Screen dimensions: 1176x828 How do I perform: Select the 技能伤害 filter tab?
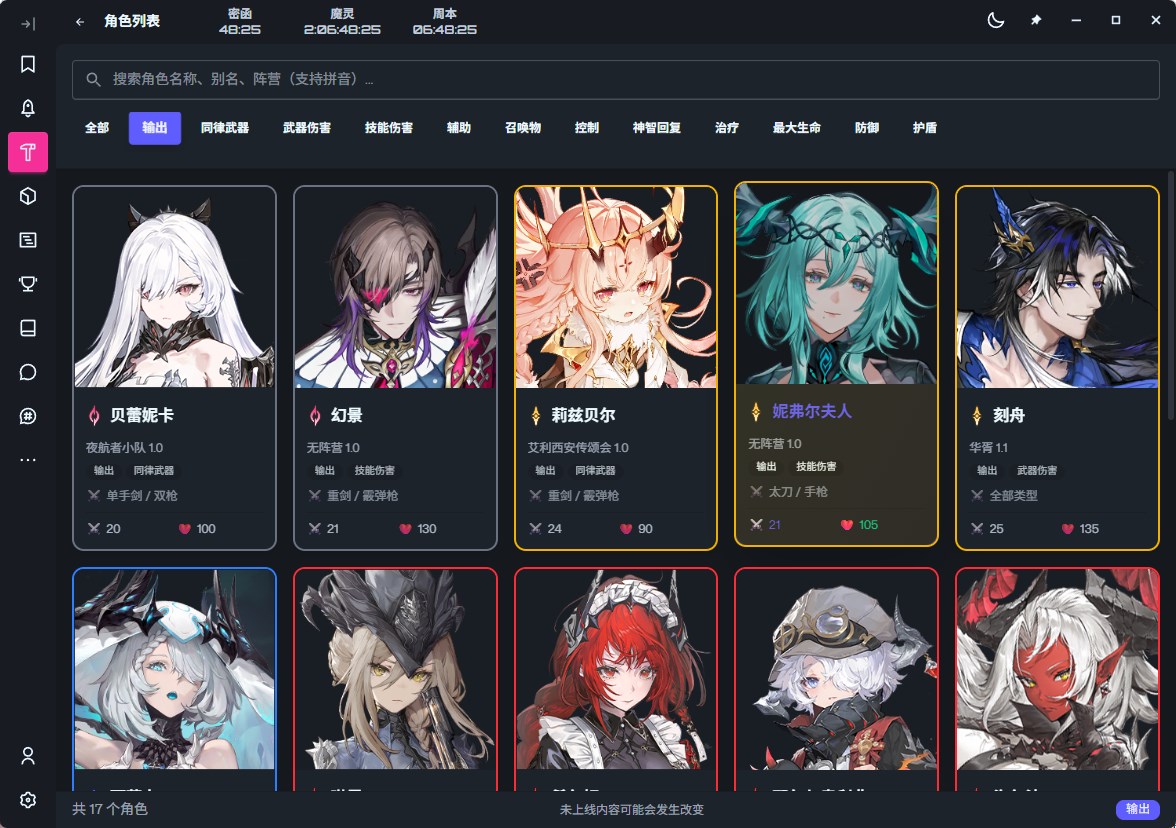click(388, 128)
